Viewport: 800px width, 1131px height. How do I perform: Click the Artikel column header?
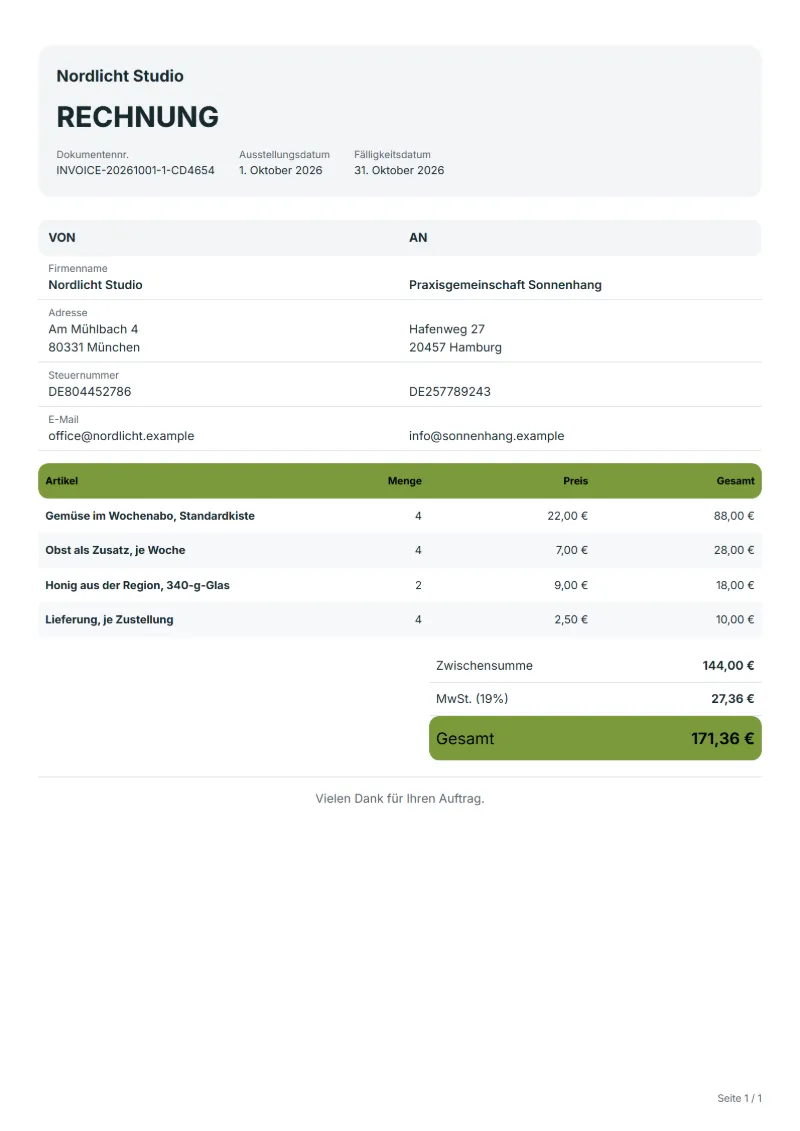tap(61, 481)
